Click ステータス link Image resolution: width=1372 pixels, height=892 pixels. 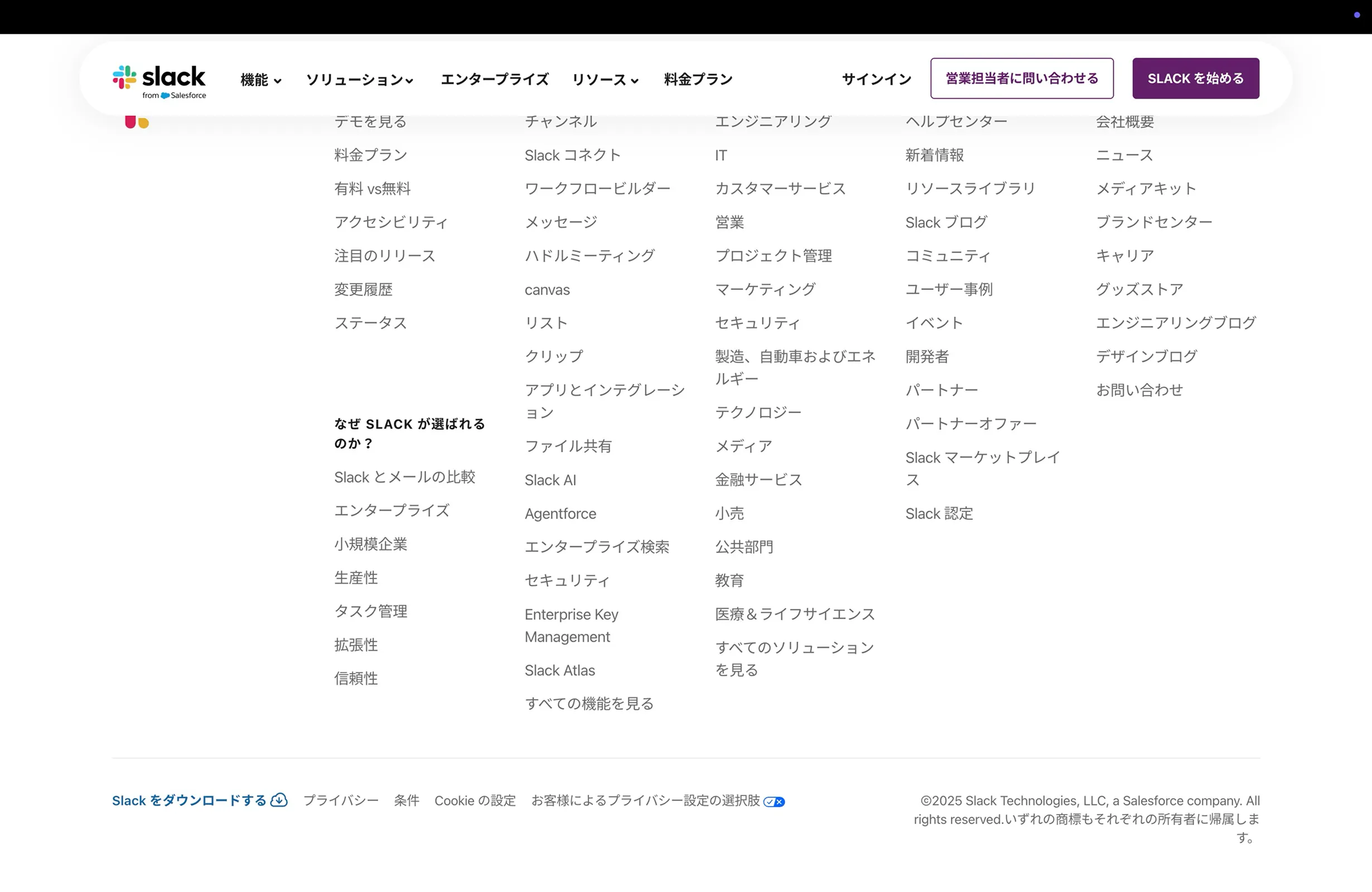371,323
